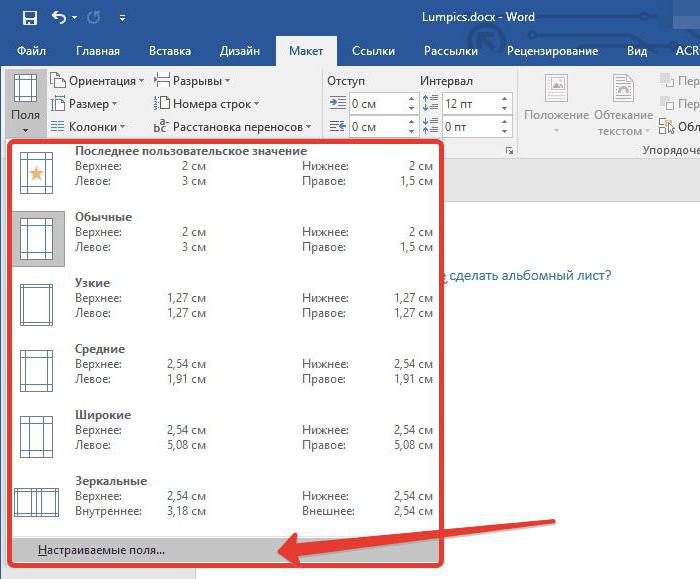Image resolution: width=700 pixels, height=579 pixels.
Task: Click the Save icon in the title bar
Action: pos(30,17)
